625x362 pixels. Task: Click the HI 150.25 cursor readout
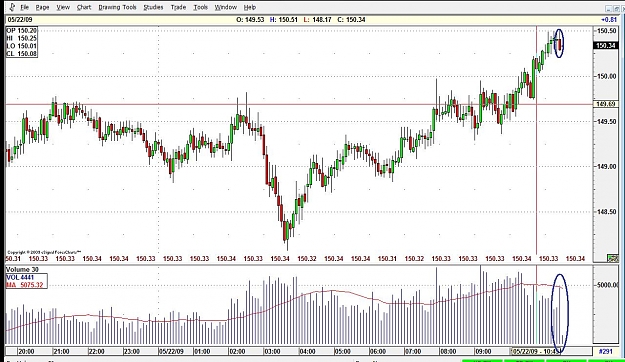(22, 38)
